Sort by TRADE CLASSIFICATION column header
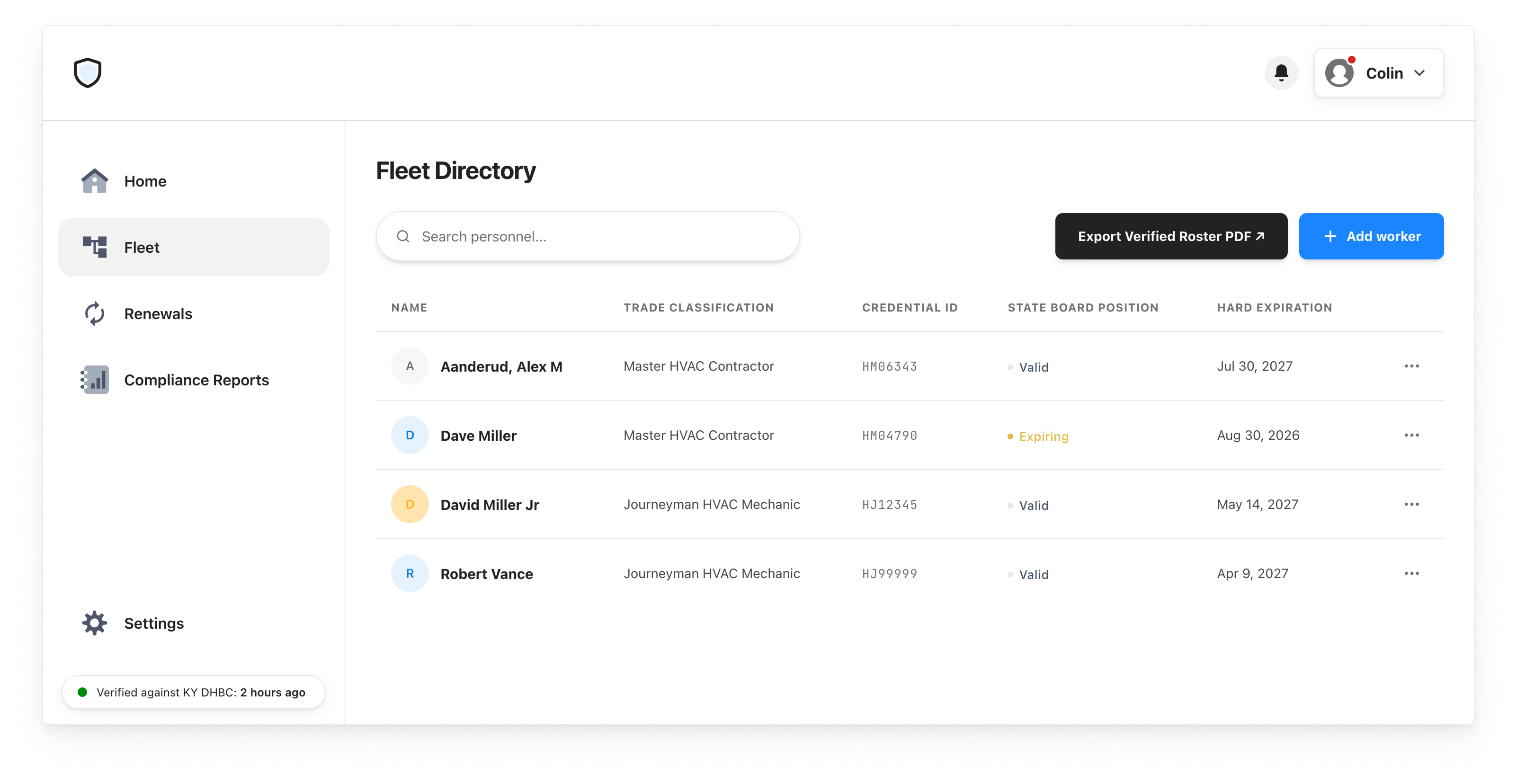This screenshot has width=1517, height=784. tap(698, 307)
